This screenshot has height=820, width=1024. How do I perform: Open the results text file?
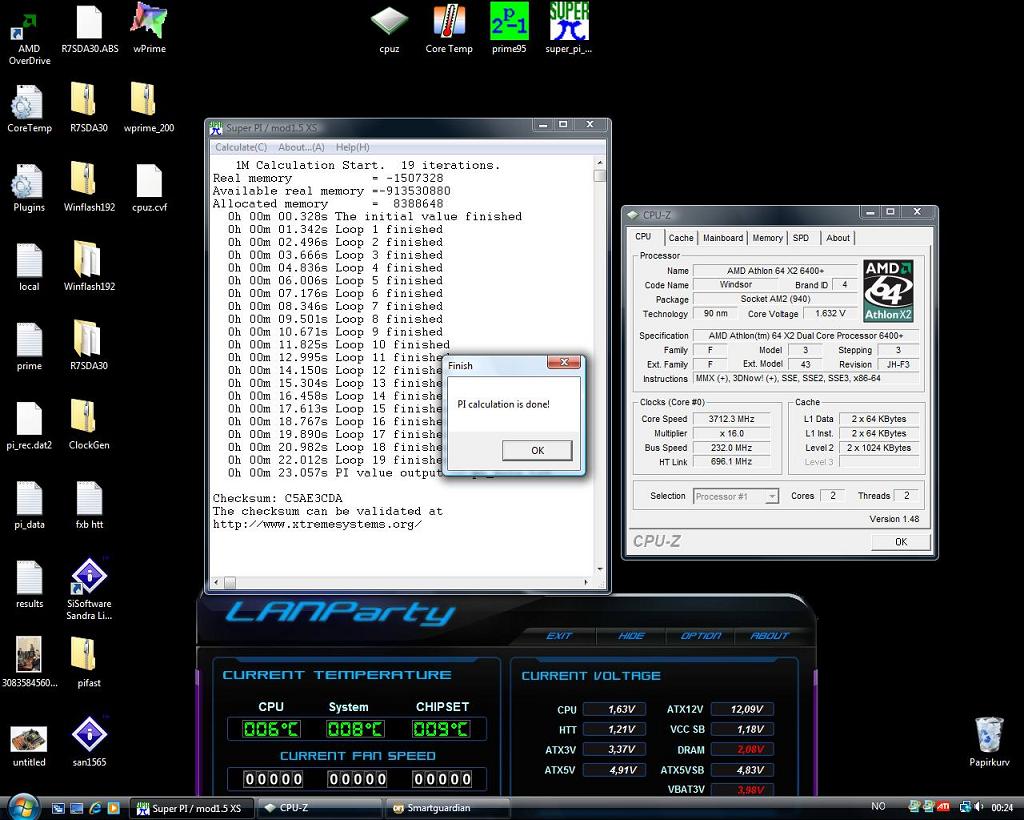(29, 585)
